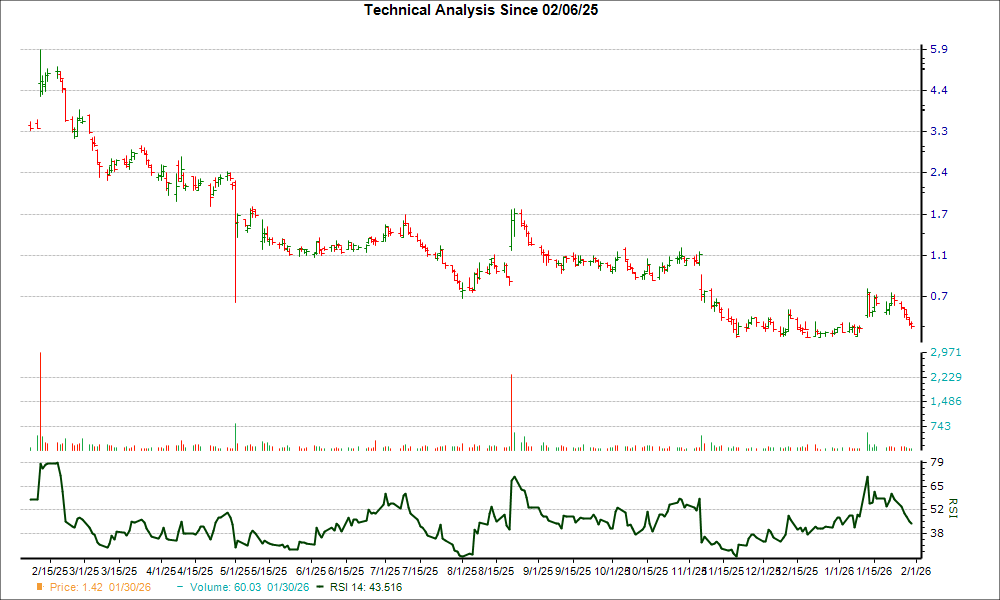This screenshot has width=1000, height=600.
Task: Click the last red candlestick near 2/1/26
Action: coord(911,327)
